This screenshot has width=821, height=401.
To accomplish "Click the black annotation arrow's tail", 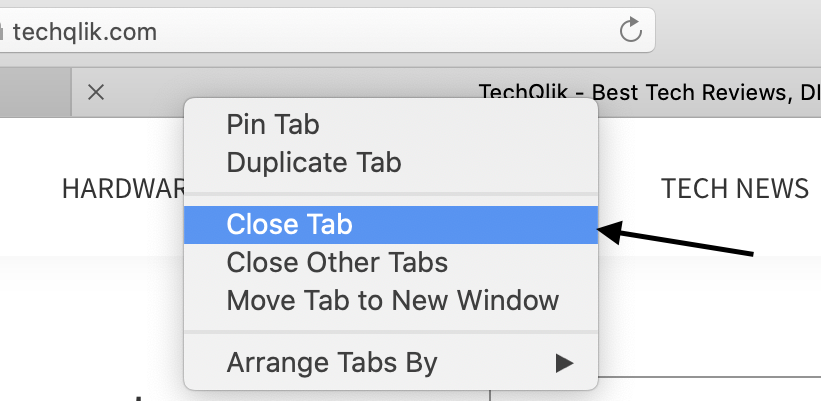I will (752, 254).
